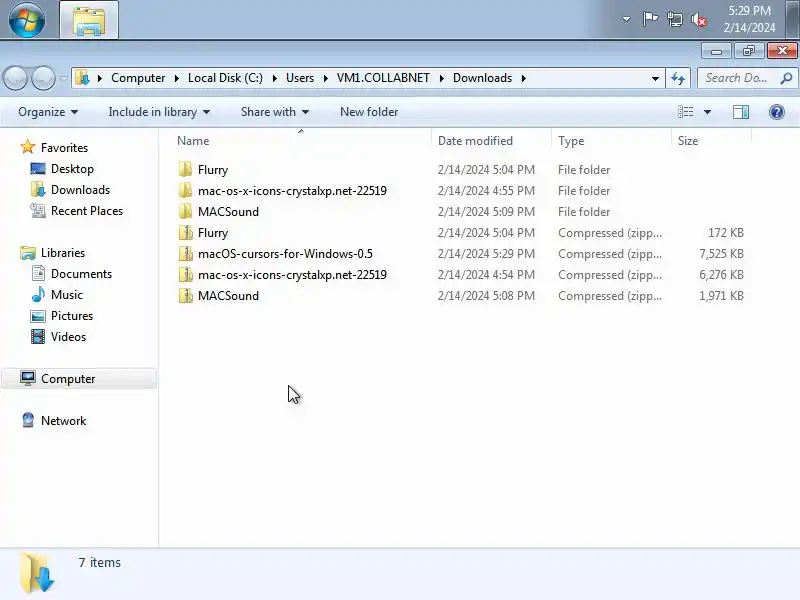Image resolution: width=800 pixels, height=600 pixels.
Task: Open the clock showing 5:29 PM
Action: pyautogui.click(x=749, y=19)
